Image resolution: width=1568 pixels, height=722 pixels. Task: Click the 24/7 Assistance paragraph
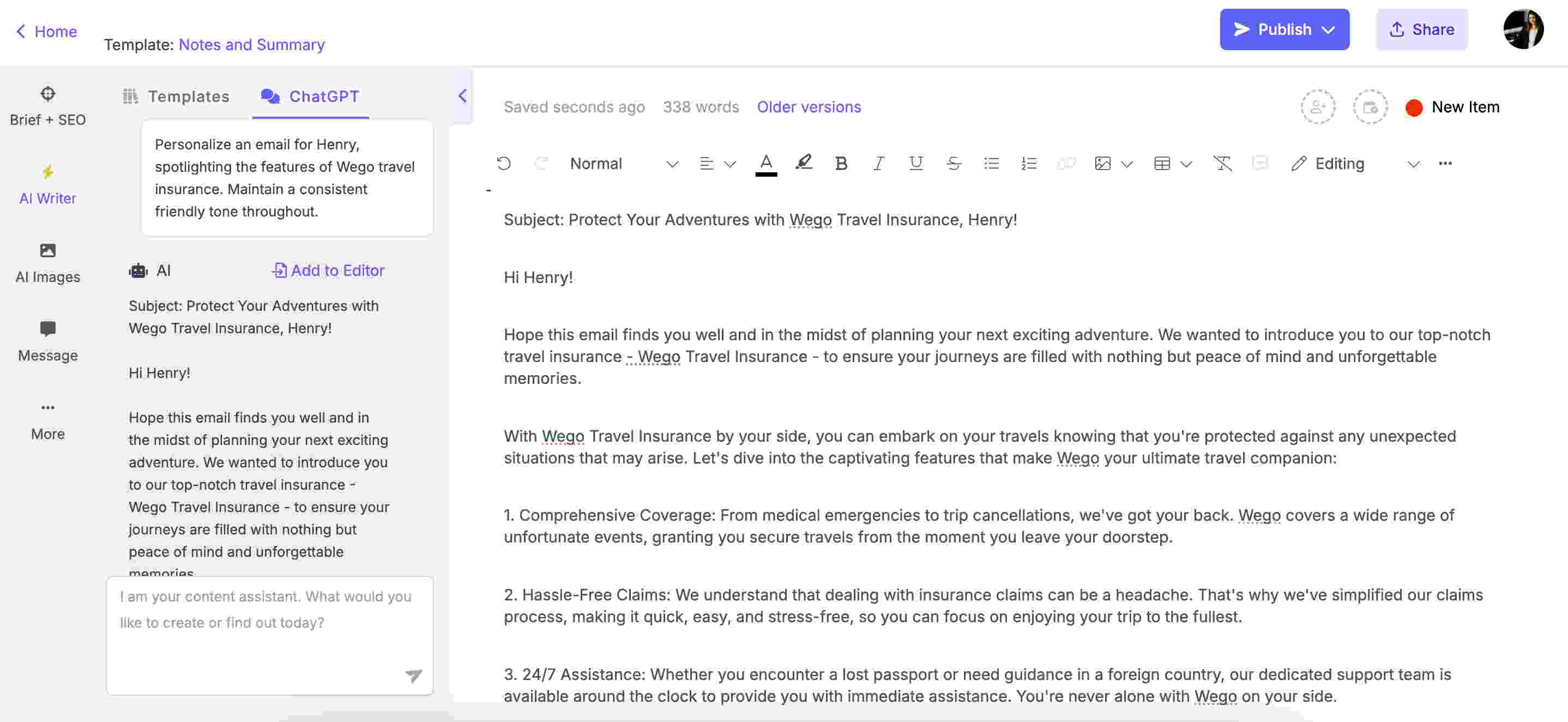[x=978, y=685]
